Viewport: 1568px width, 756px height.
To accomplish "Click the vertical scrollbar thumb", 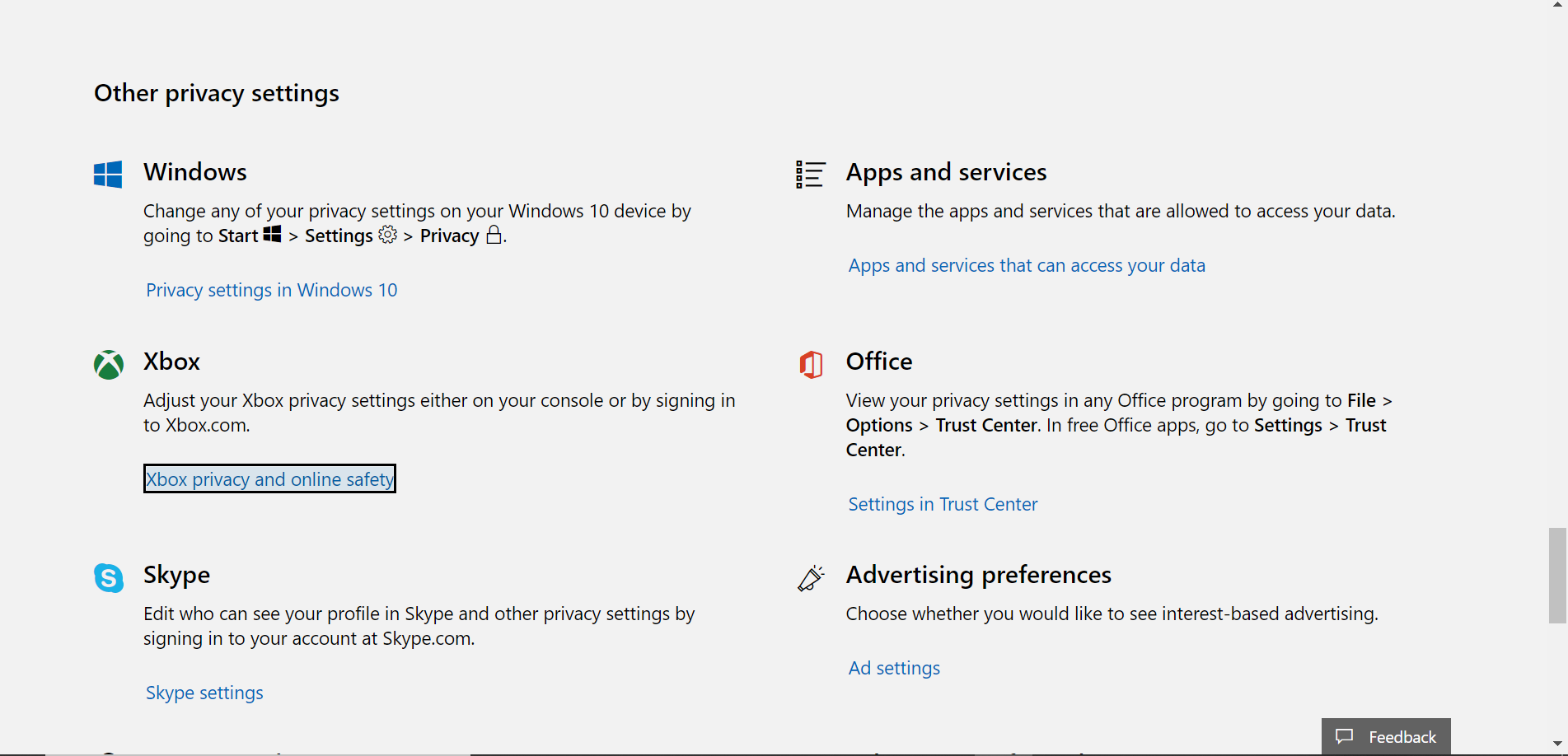I will pos(1557,575).
